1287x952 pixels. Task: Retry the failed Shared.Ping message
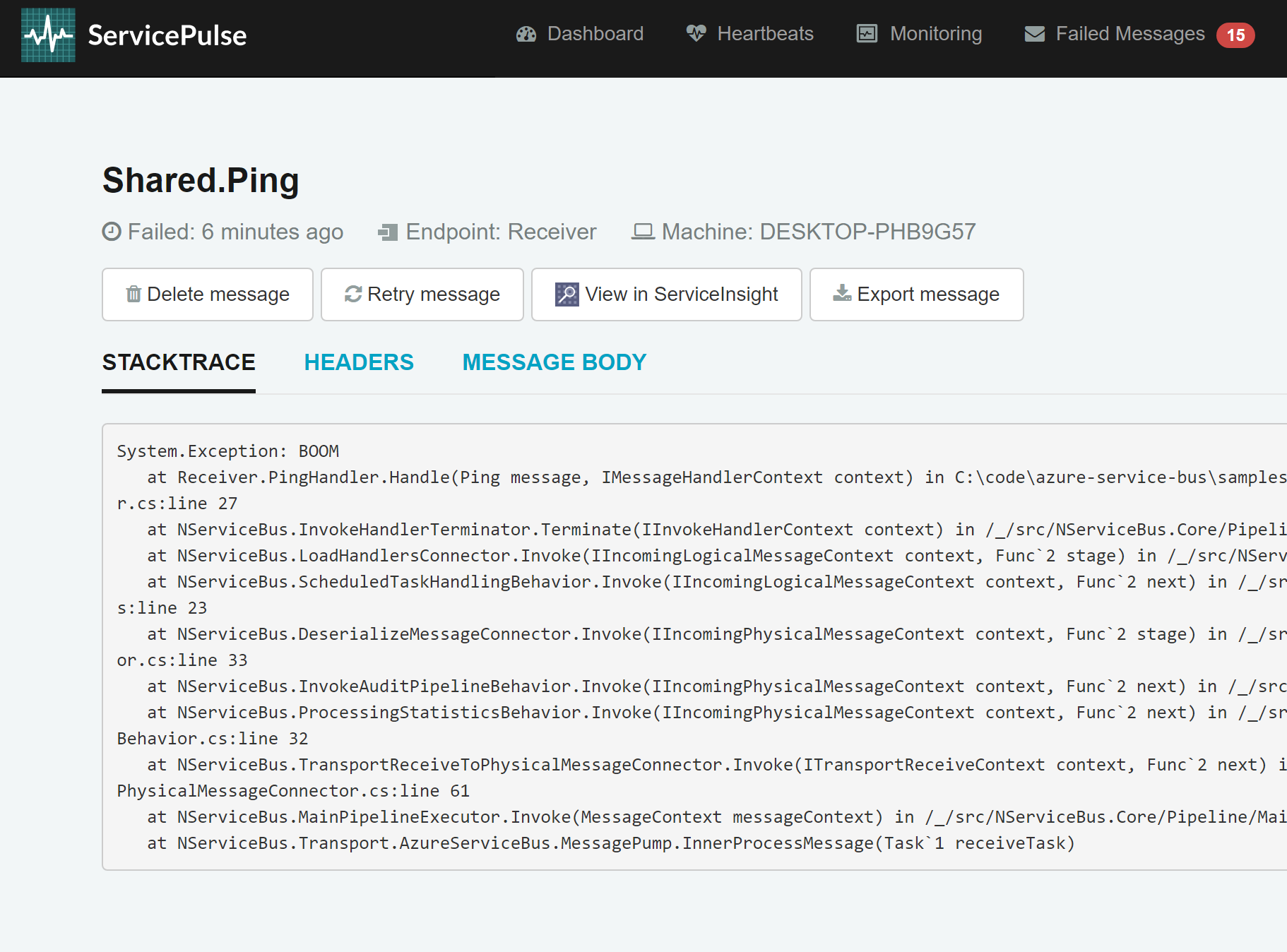pos(422,294)
